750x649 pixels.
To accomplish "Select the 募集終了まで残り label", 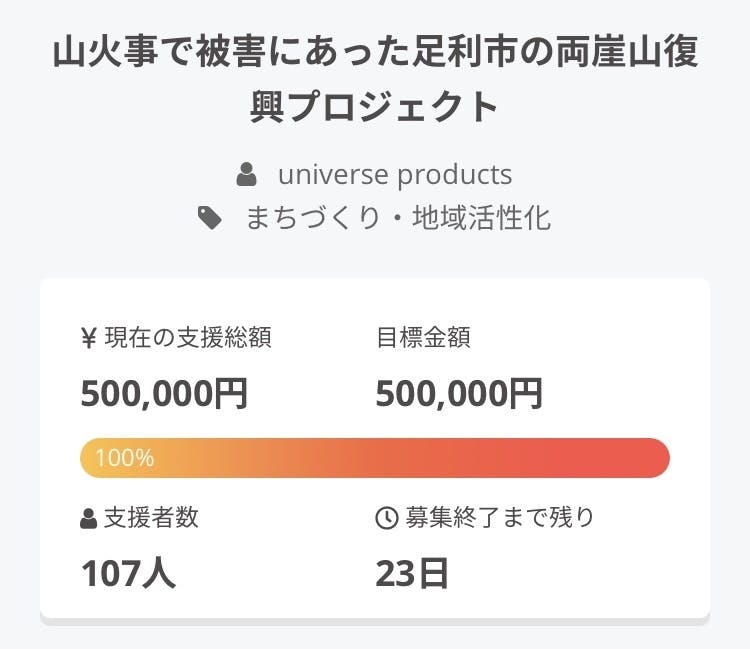I will (x=499, y=518).
